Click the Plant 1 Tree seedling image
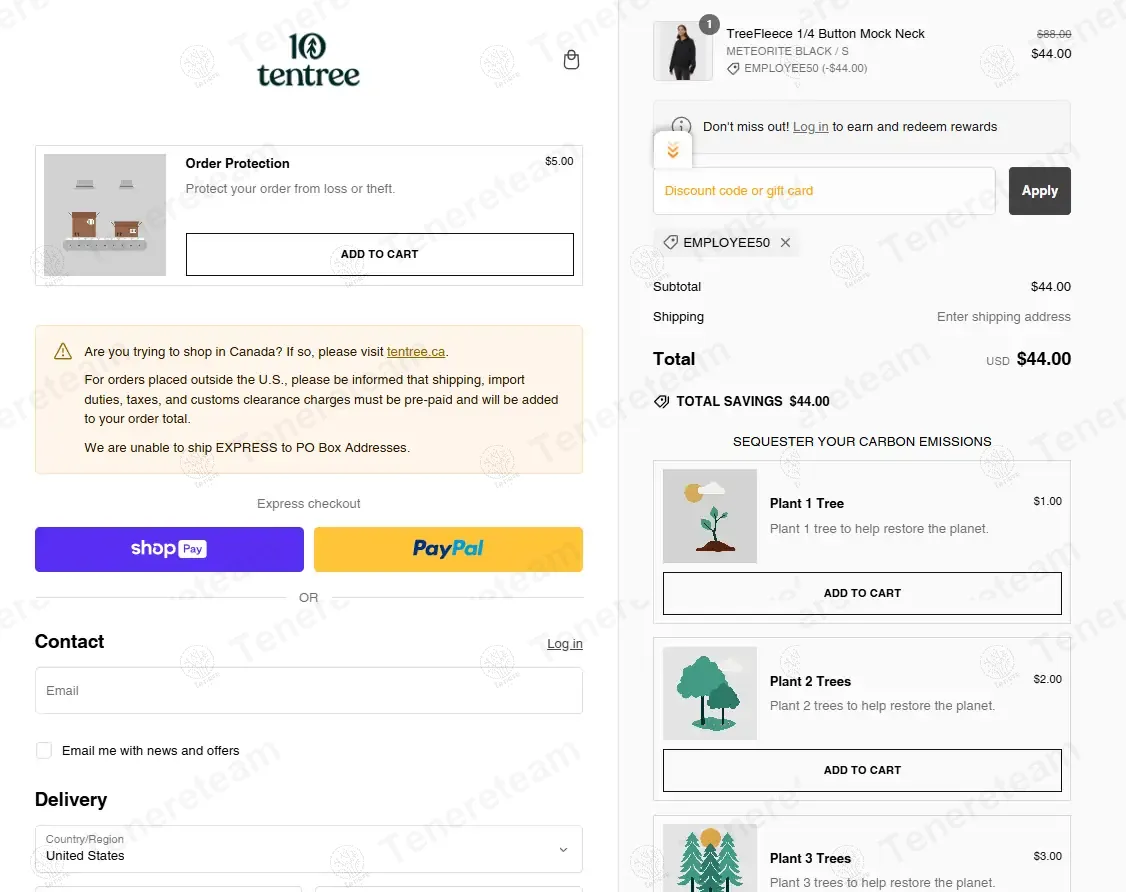The image size is (1126, 892). coord(710,516)
